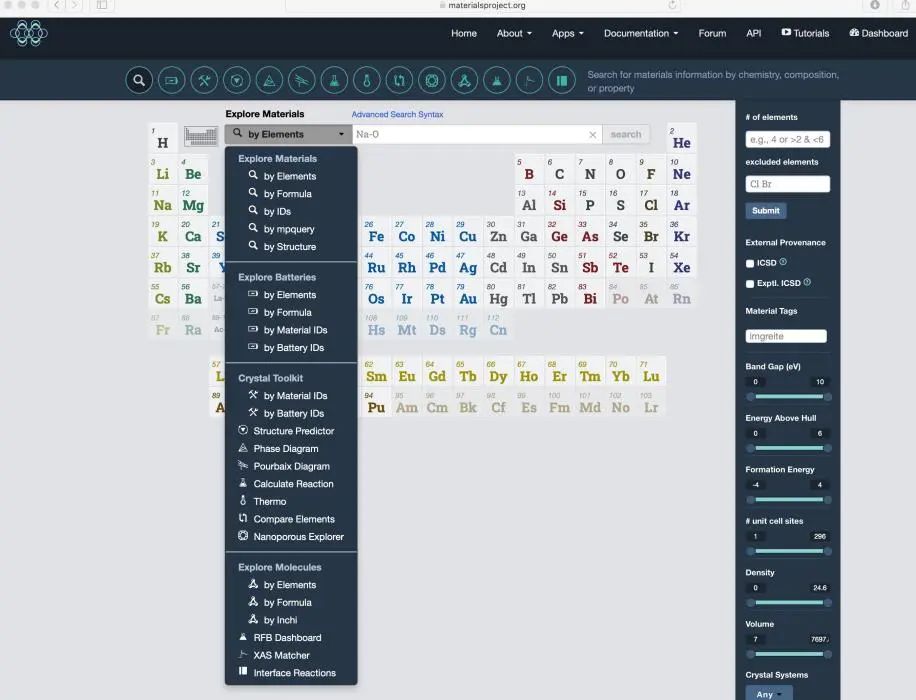Click the Materials Project logo
The width and height of the screenshot is (916, 700).
click(x=29, y=33)
